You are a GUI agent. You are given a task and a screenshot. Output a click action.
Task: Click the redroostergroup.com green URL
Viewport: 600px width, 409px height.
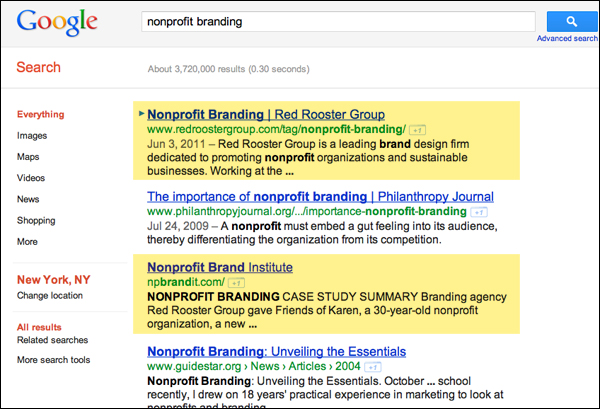pyautogui.click(x=276, y=129)
